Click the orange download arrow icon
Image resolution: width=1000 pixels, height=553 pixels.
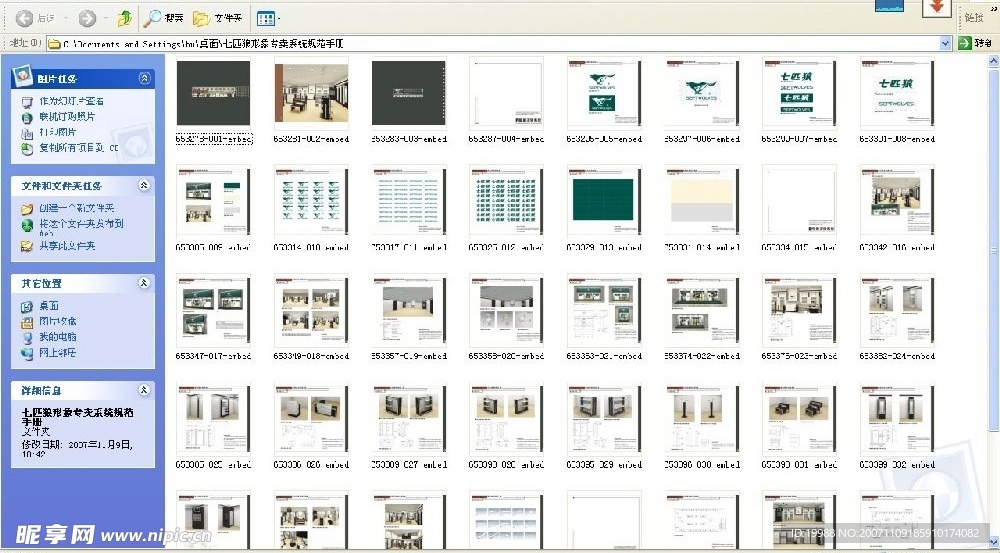click(938, 9)
